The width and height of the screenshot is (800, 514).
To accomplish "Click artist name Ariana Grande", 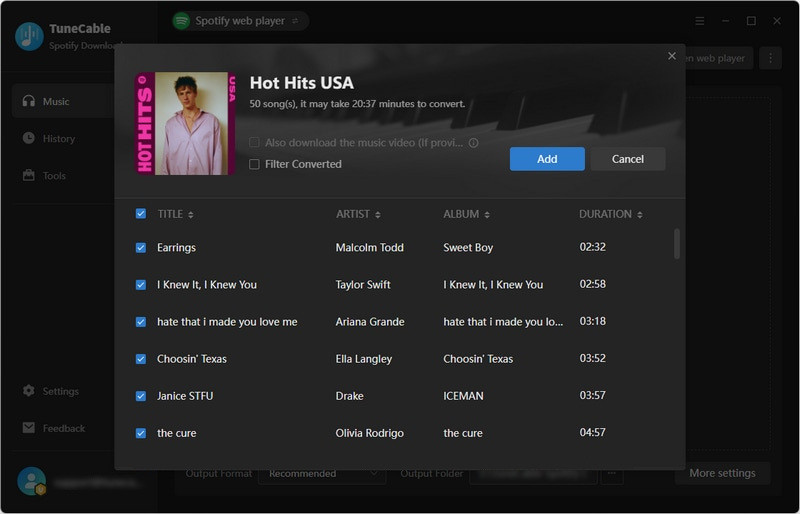I will click(x=370, y=322).
